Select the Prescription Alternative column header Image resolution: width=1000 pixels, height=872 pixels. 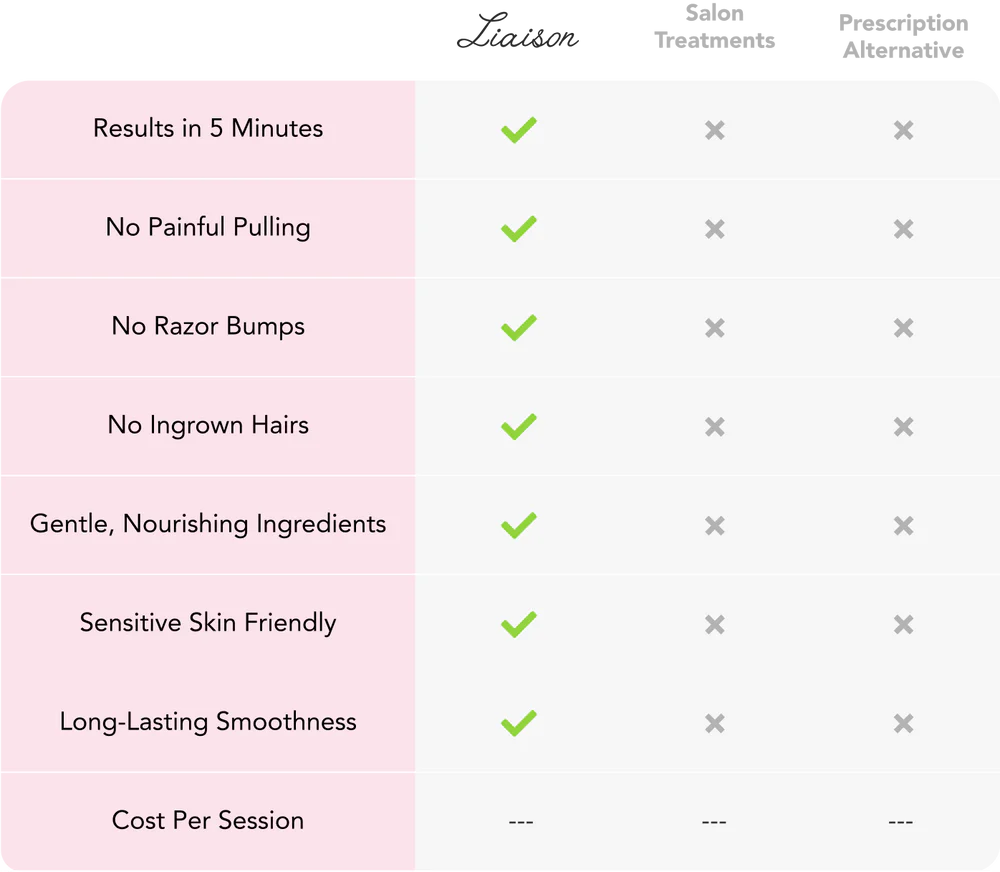coord(903,36)
